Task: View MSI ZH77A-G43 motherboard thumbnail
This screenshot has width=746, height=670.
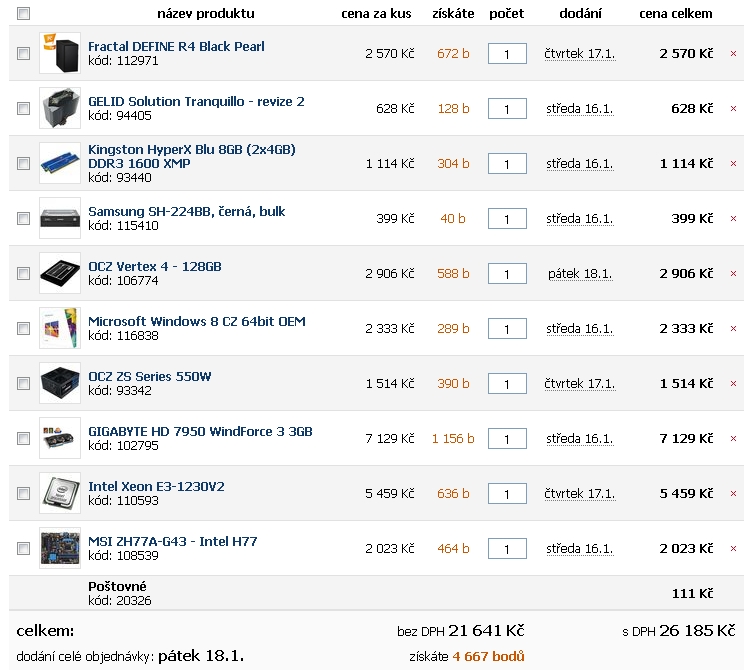Action: pos(60,548)
